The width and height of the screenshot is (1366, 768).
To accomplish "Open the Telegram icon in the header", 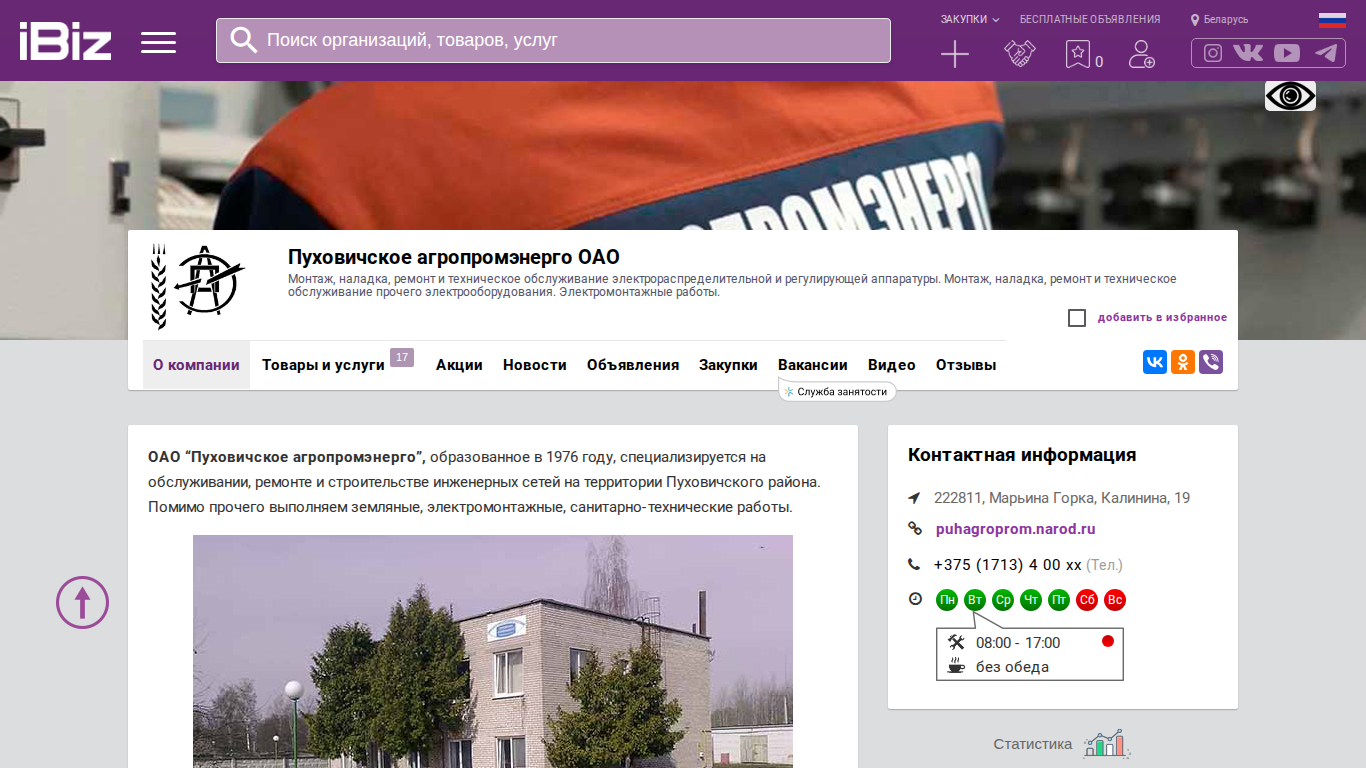I will (x=1326, y=53).
